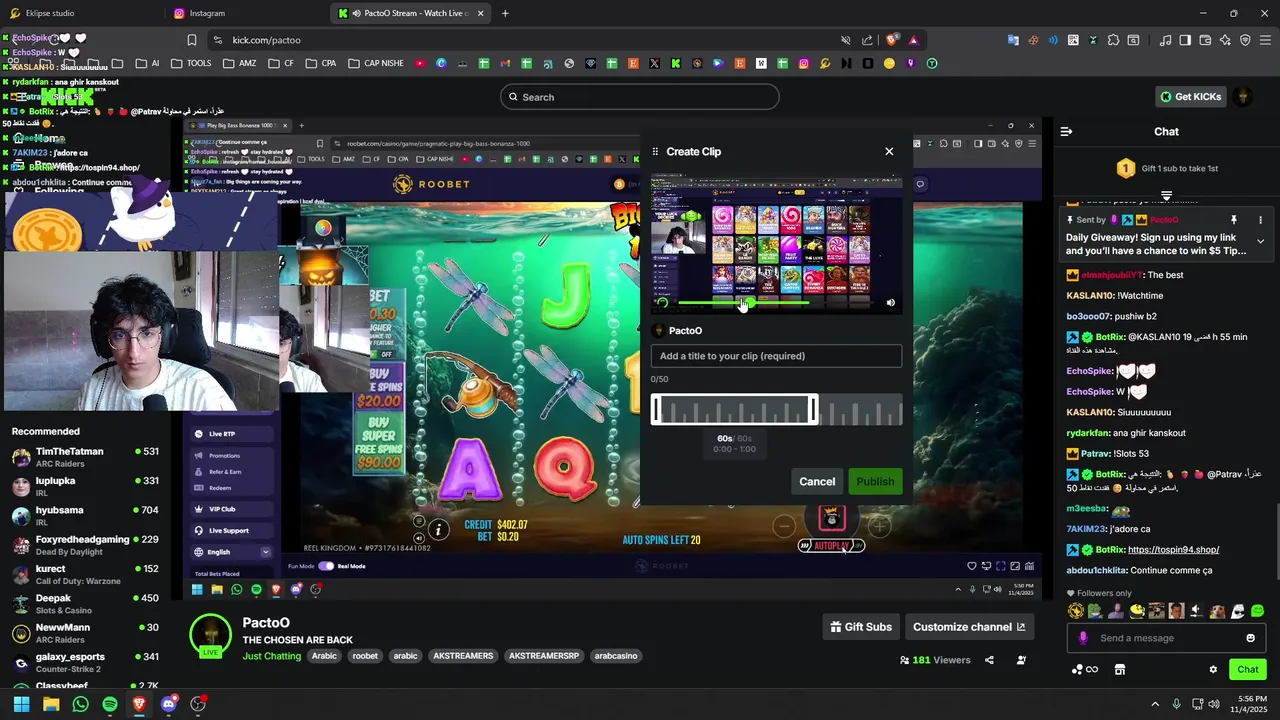Viewport: 1280px width, 720px height.
Task: Click the green Chat send button
Action: pyautogui.click(x=1248, y=670)
